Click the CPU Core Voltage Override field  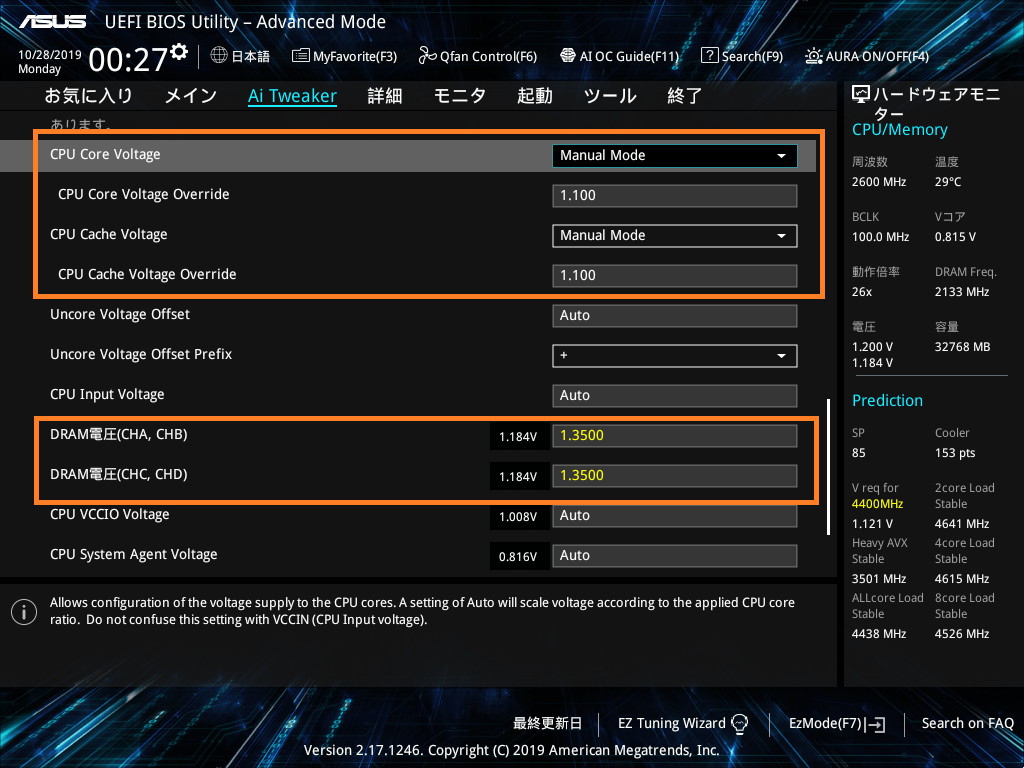[x=675, y=196]
